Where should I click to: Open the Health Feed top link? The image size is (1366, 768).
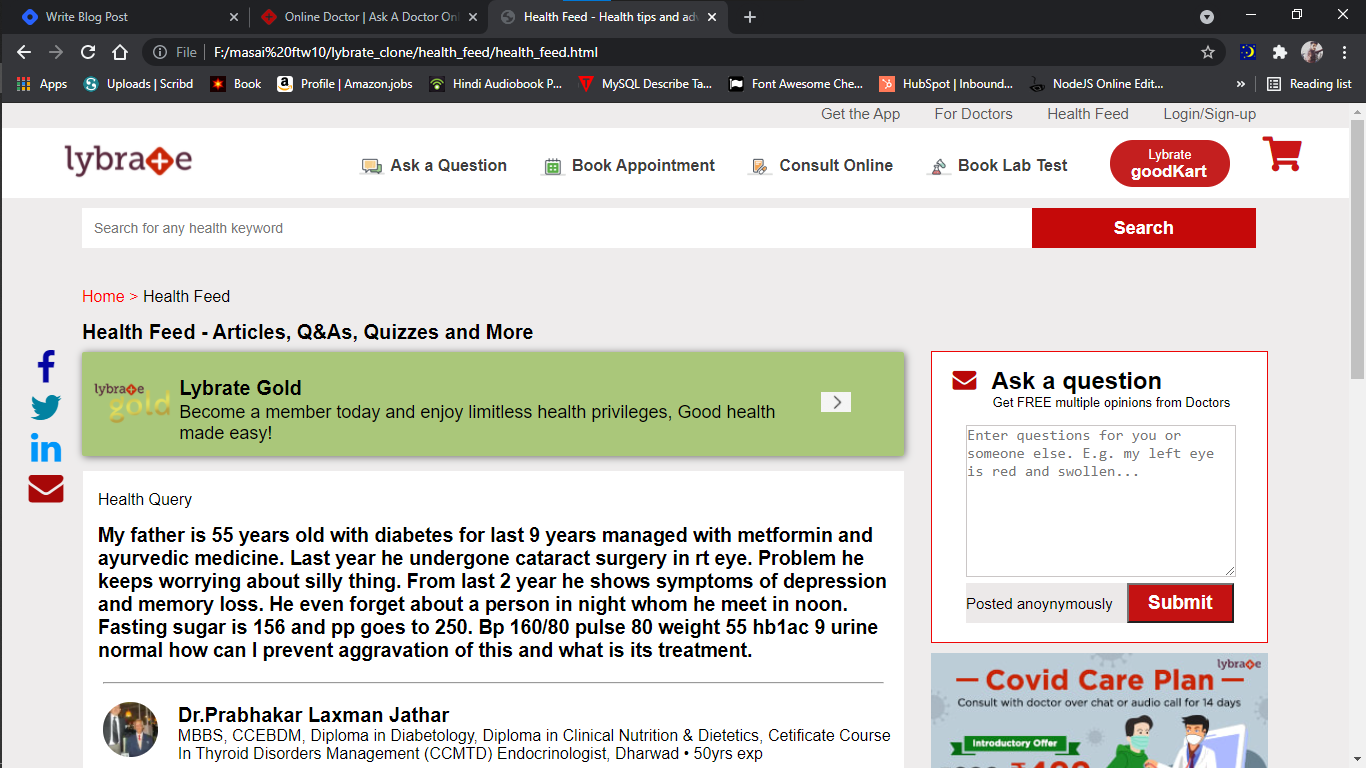click(1088, 114)
